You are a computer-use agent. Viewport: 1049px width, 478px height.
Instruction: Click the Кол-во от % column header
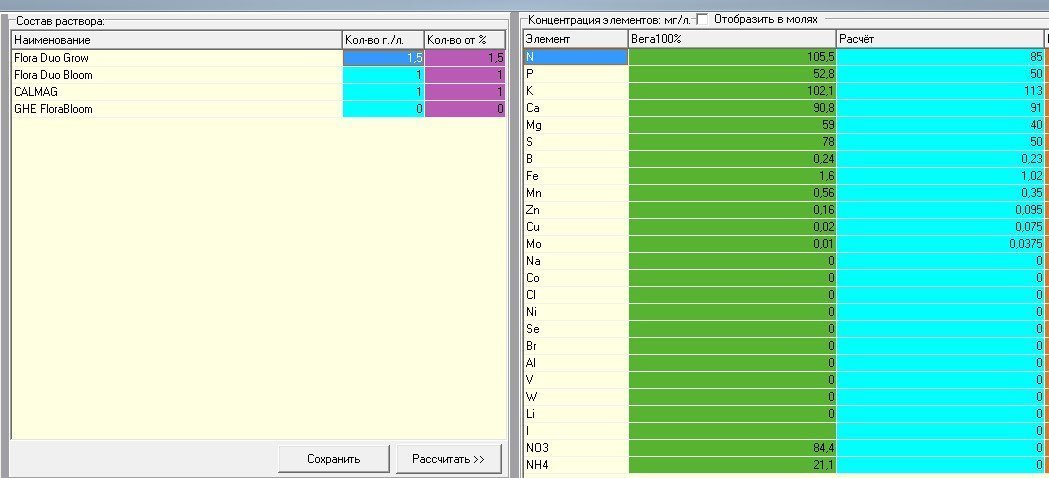(465, 39)
